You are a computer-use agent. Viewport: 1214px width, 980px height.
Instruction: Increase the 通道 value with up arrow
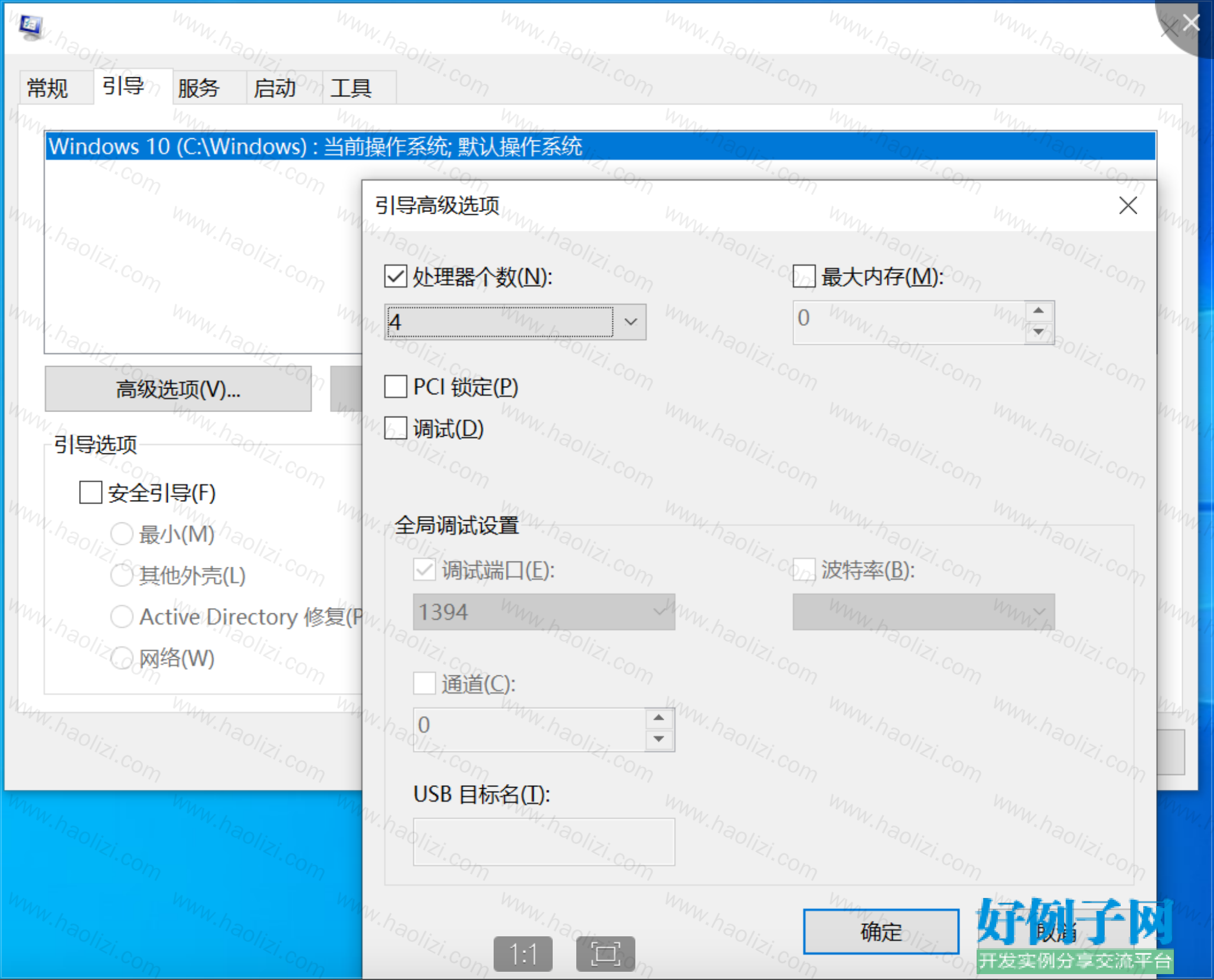pyautogui.click(x=659, y=718)
